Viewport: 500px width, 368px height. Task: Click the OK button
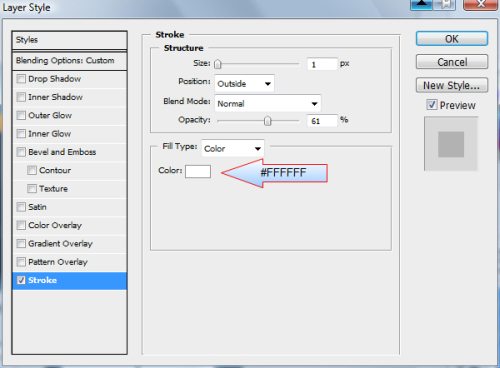pos(452,39)
